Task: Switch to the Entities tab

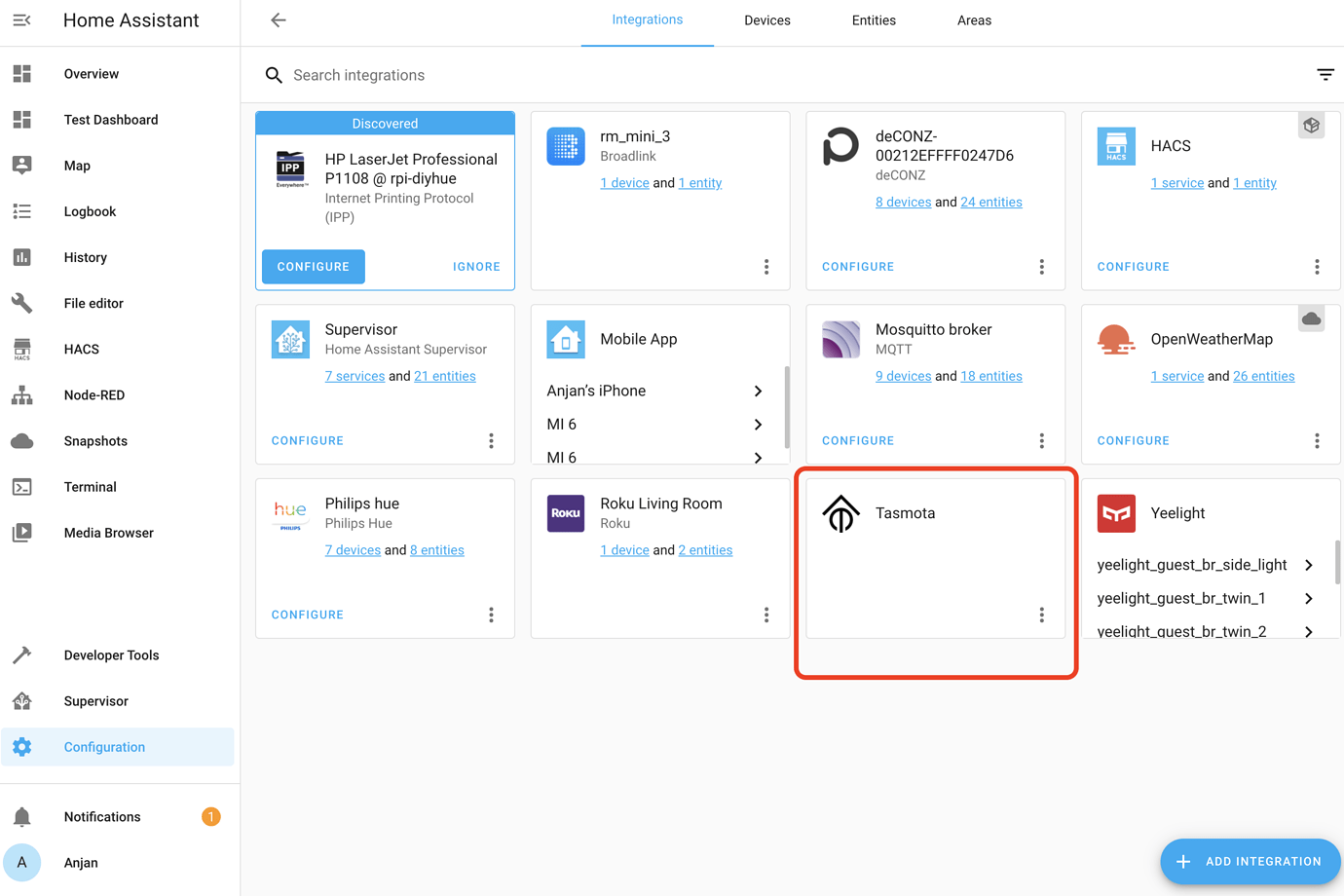Action: point(874,20)
